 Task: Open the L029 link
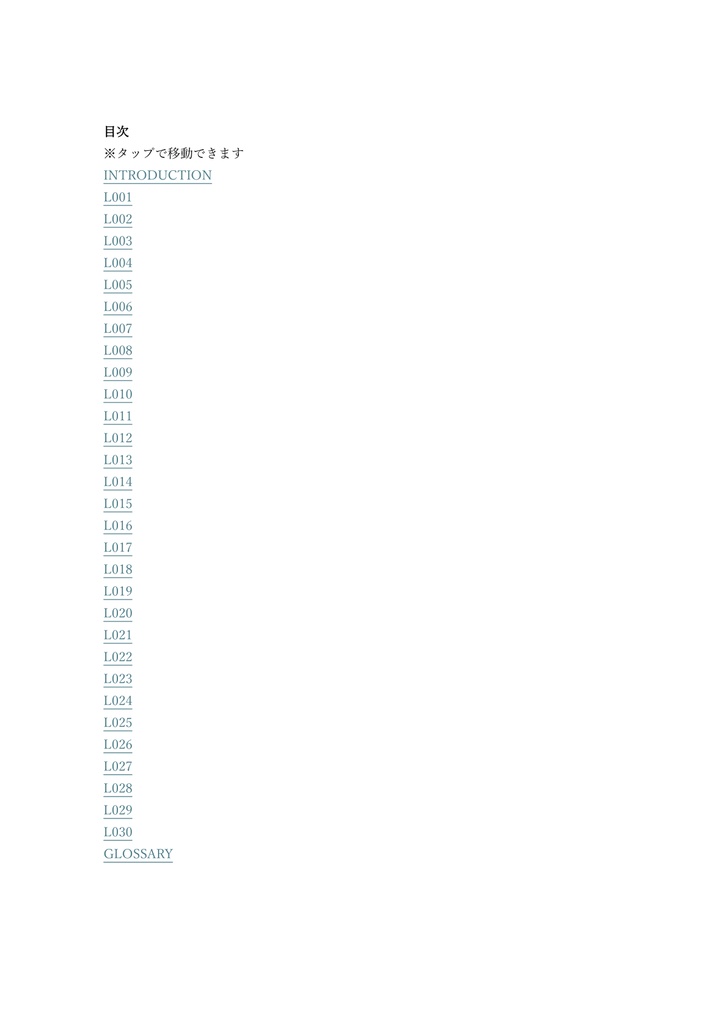[118, 810]
